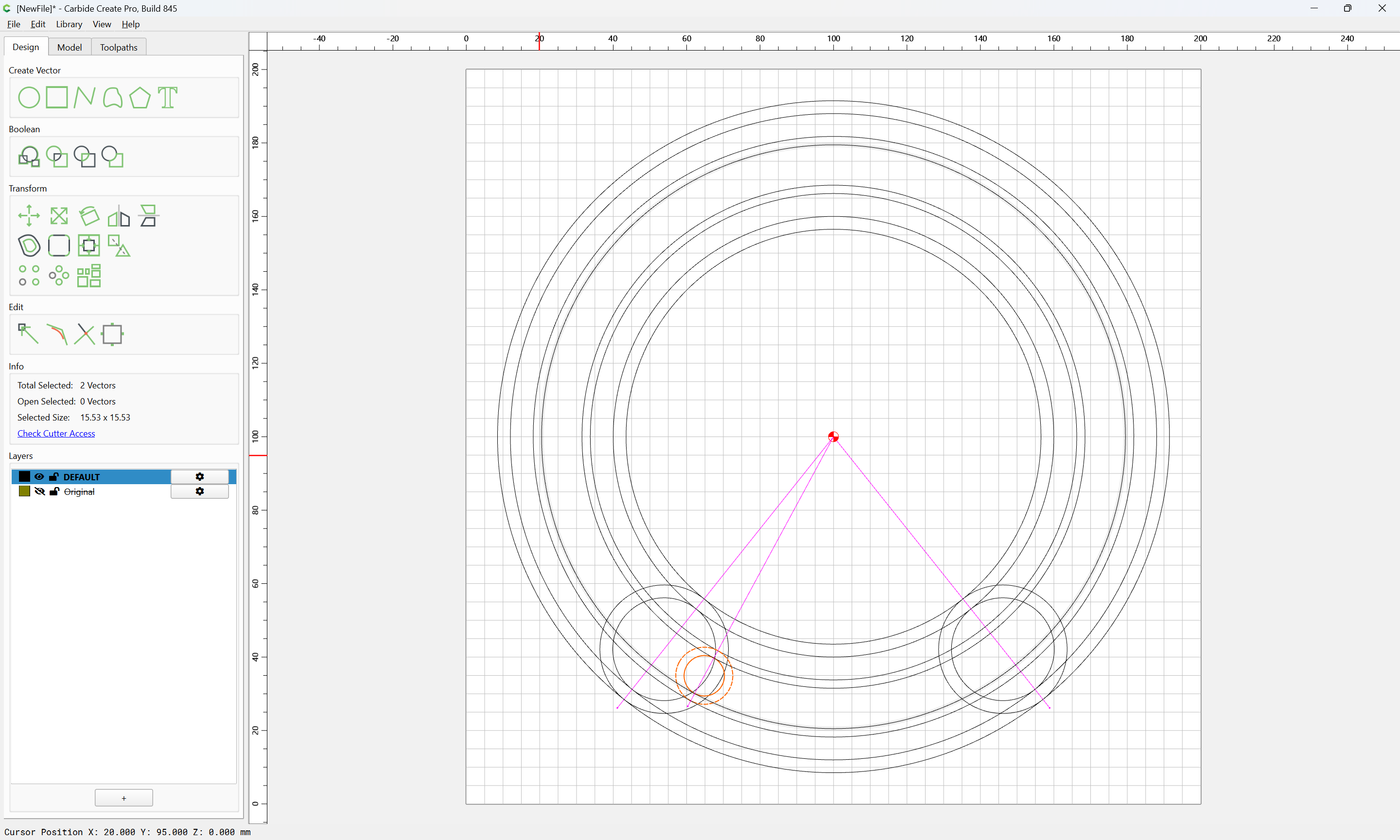Click the Boolean Union icon
This screenshot has width=1400, height=840.
pyautogui.click(x=29, y=157)
